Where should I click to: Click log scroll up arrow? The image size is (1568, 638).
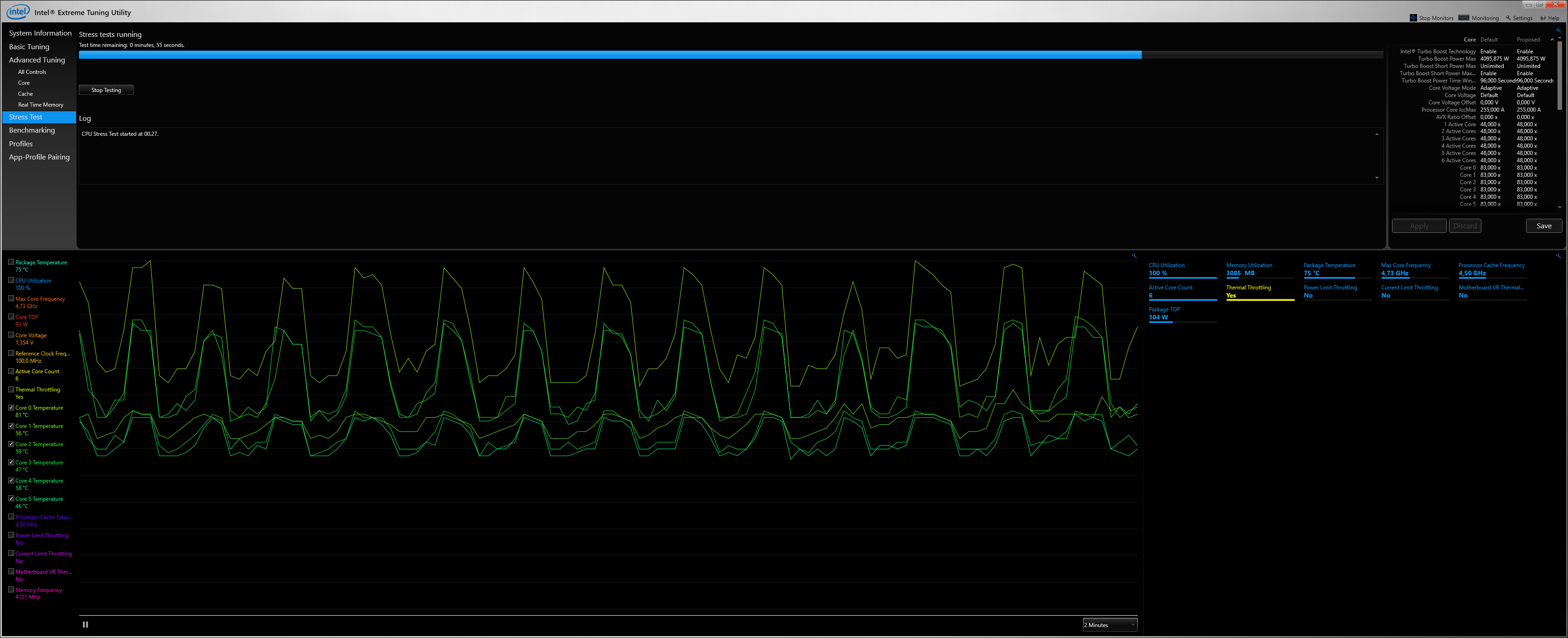pos(1377,134)
